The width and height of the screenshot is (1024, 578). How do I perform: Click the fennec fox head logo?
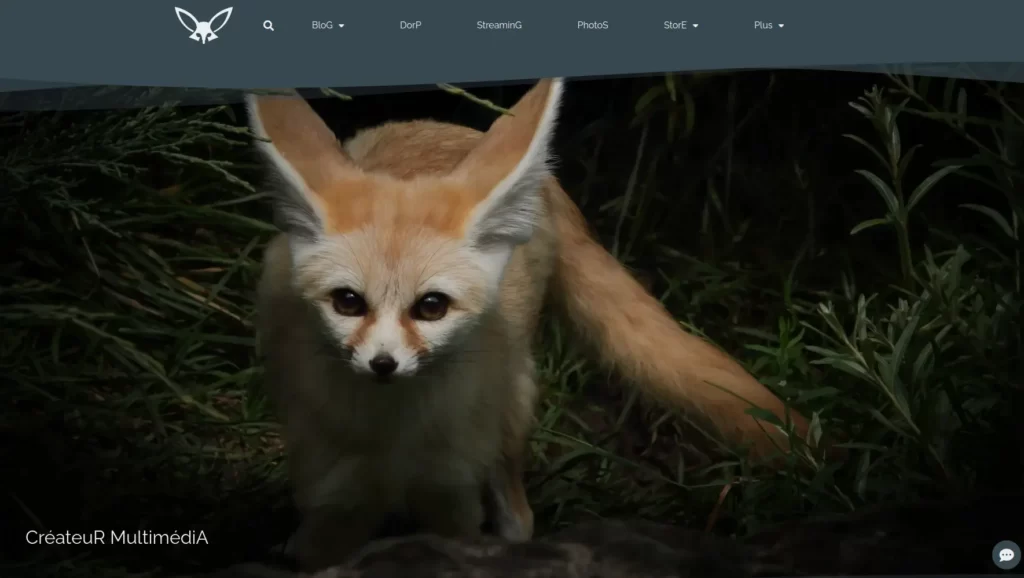tap(204, 25)
